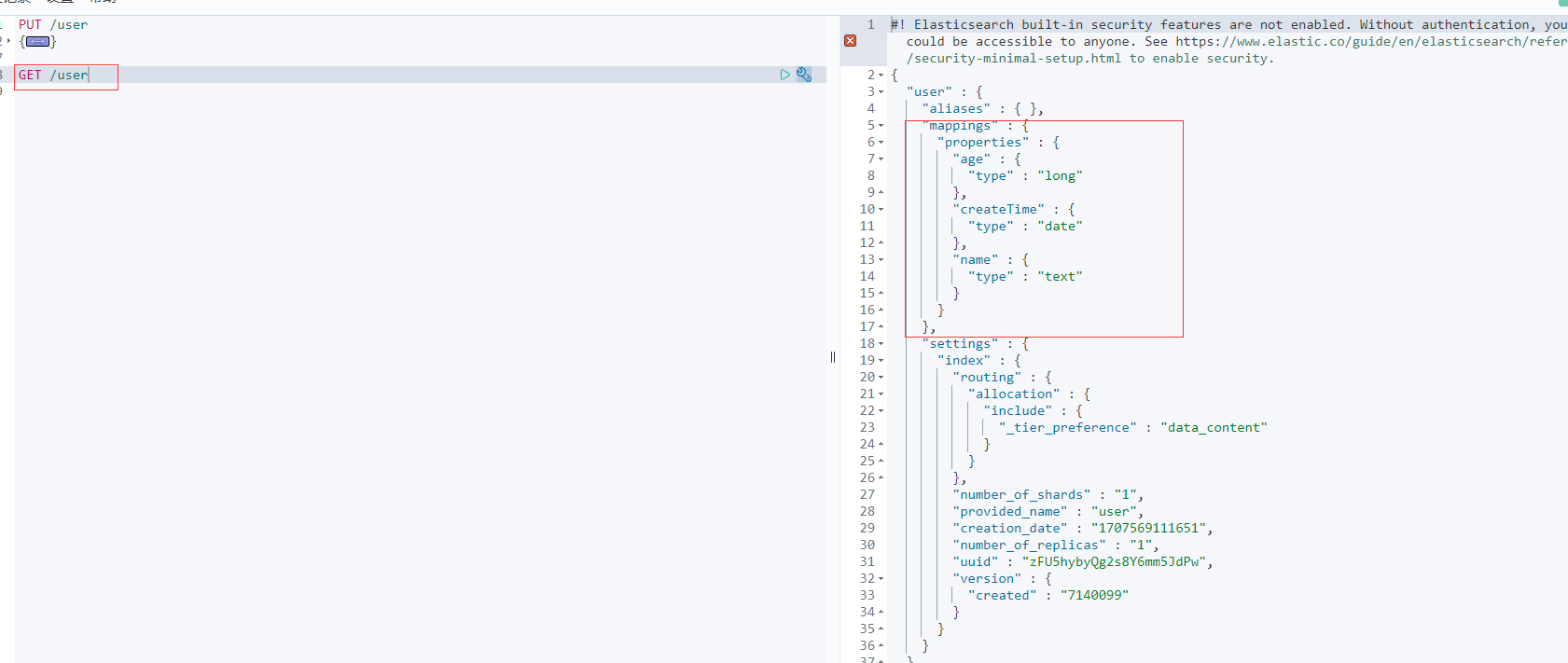Open the elastic.co security guide URL
This screenshot has width=1568, height=663.
pos(1369,41)
